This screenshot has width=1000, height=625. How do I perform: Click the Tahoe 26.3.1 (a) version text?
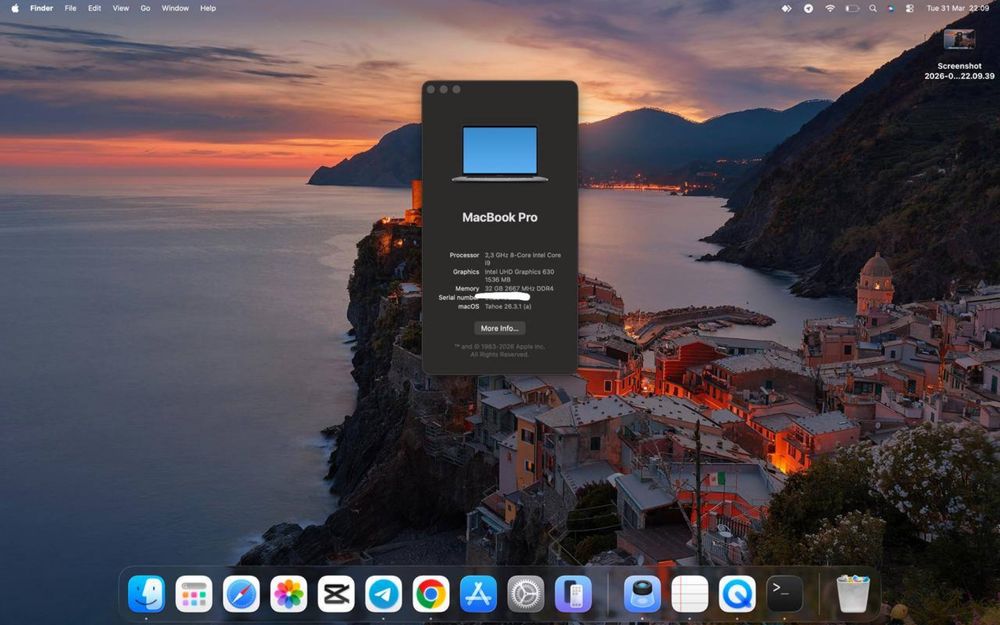(x=508, y=307)
